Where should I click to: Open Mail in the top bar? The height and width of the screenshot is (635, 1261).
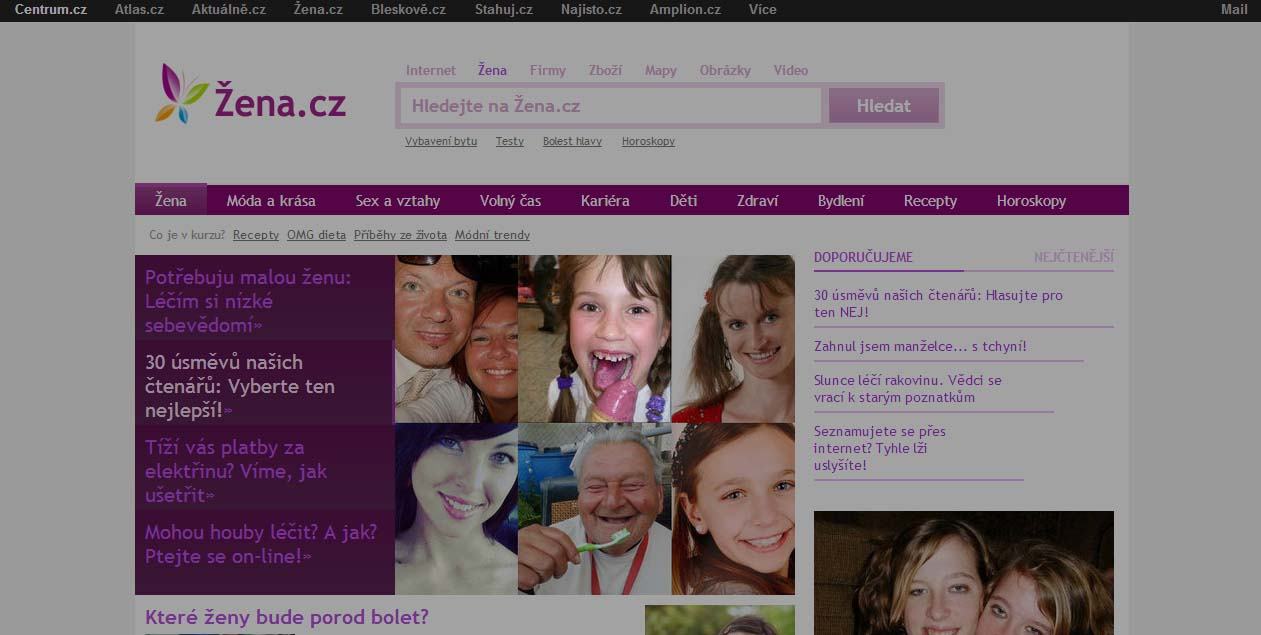tap(1234, 10)
